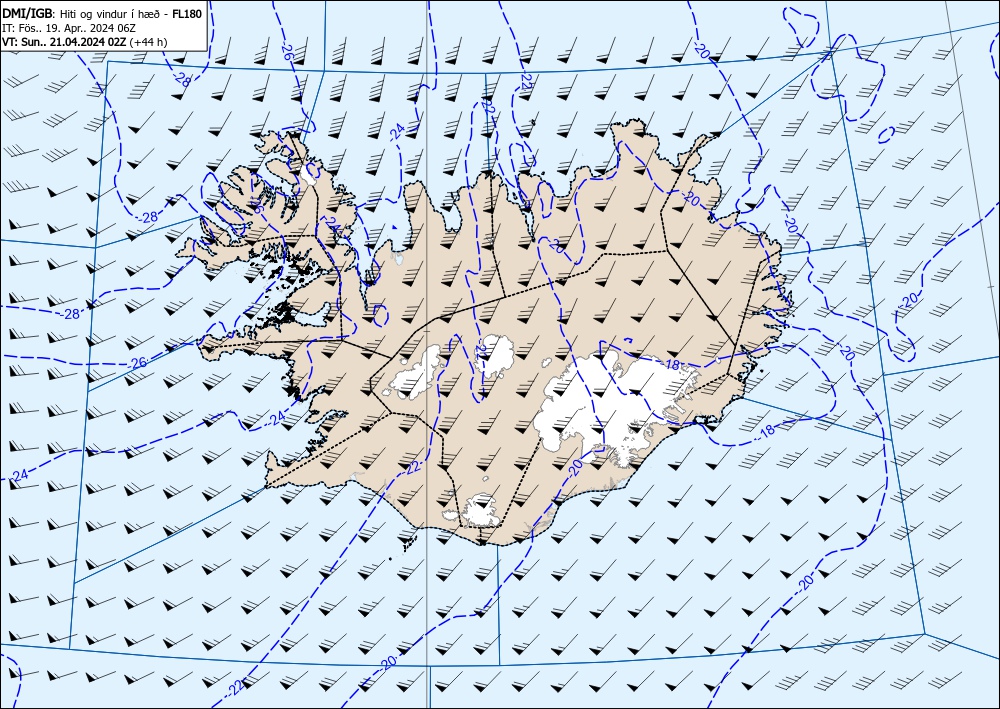Select the "IT: Fös.. 19. Apr.. 2024 06Z" line
The width and height of the screenshot is (1000, 709).
point(69,28)
